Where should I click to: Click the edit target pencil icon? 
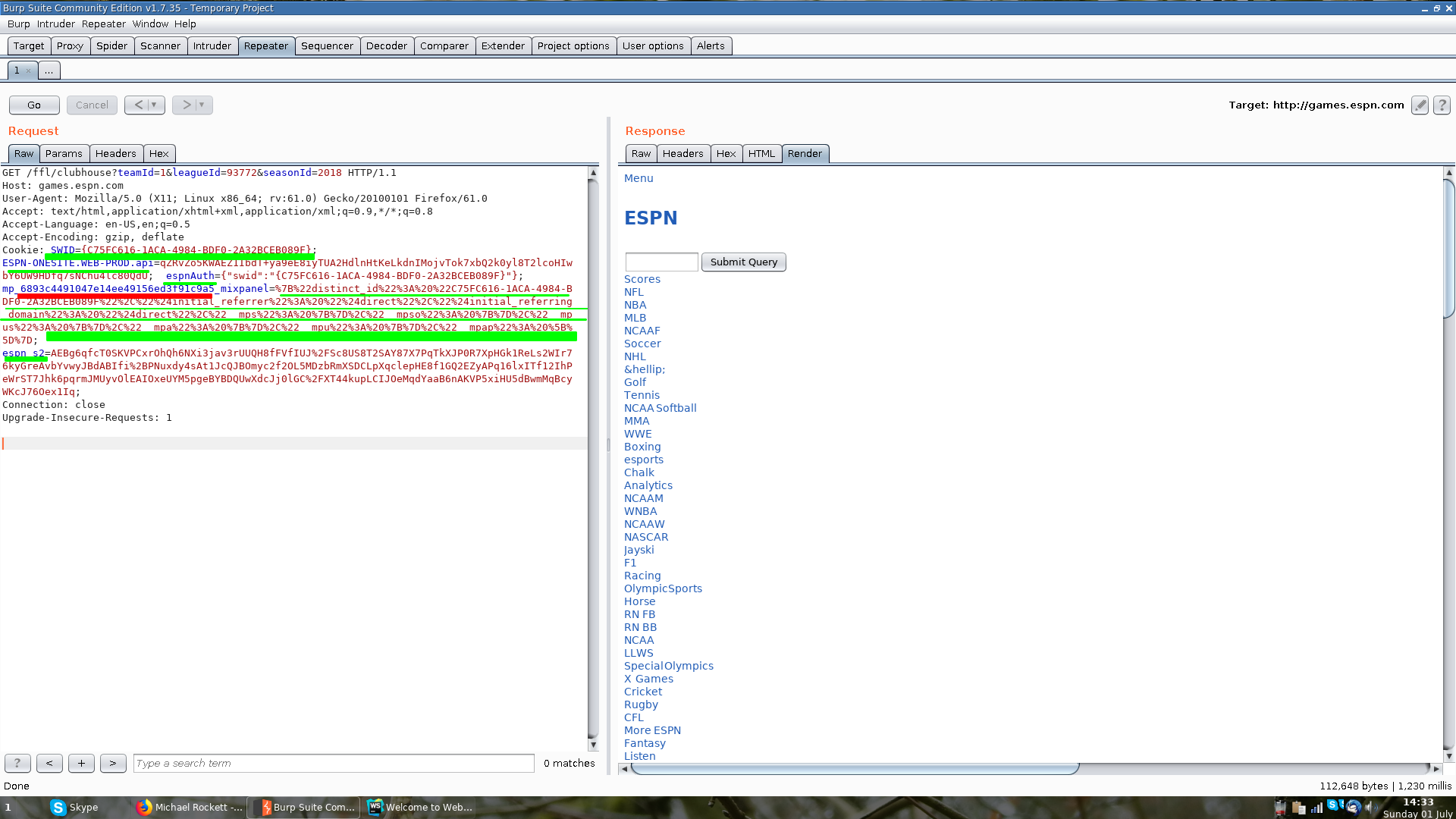1420,105
